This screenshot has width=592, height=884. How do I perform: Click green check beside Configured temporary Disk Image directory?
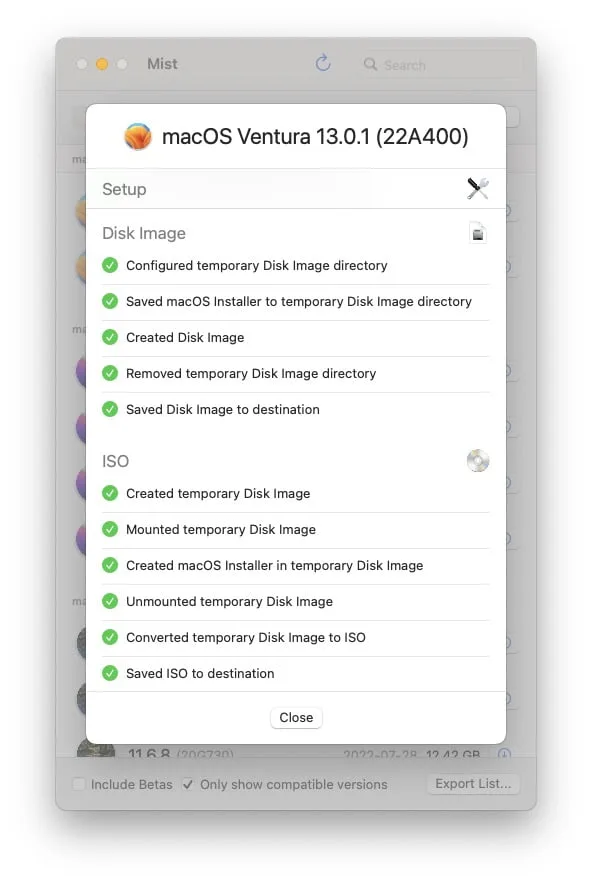pos(110,265)
